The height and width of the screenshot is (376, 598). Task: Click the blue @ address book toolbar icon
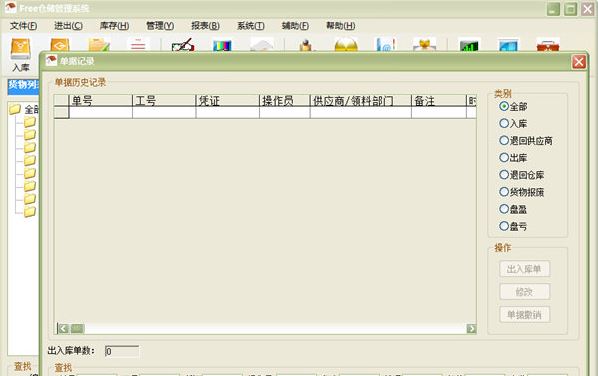tap(386, 45)
